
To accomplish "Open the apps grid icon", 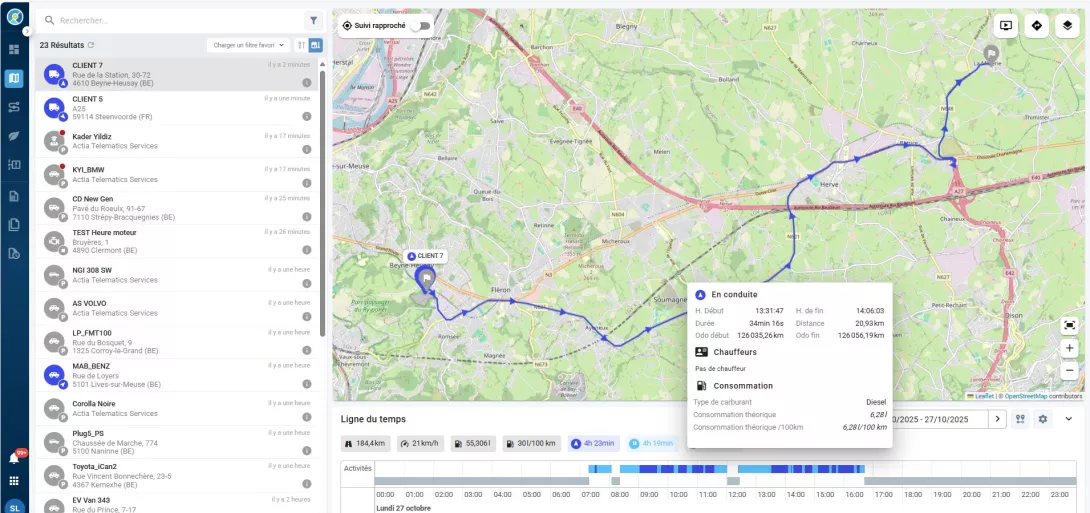I will click(x=14, y=480).
